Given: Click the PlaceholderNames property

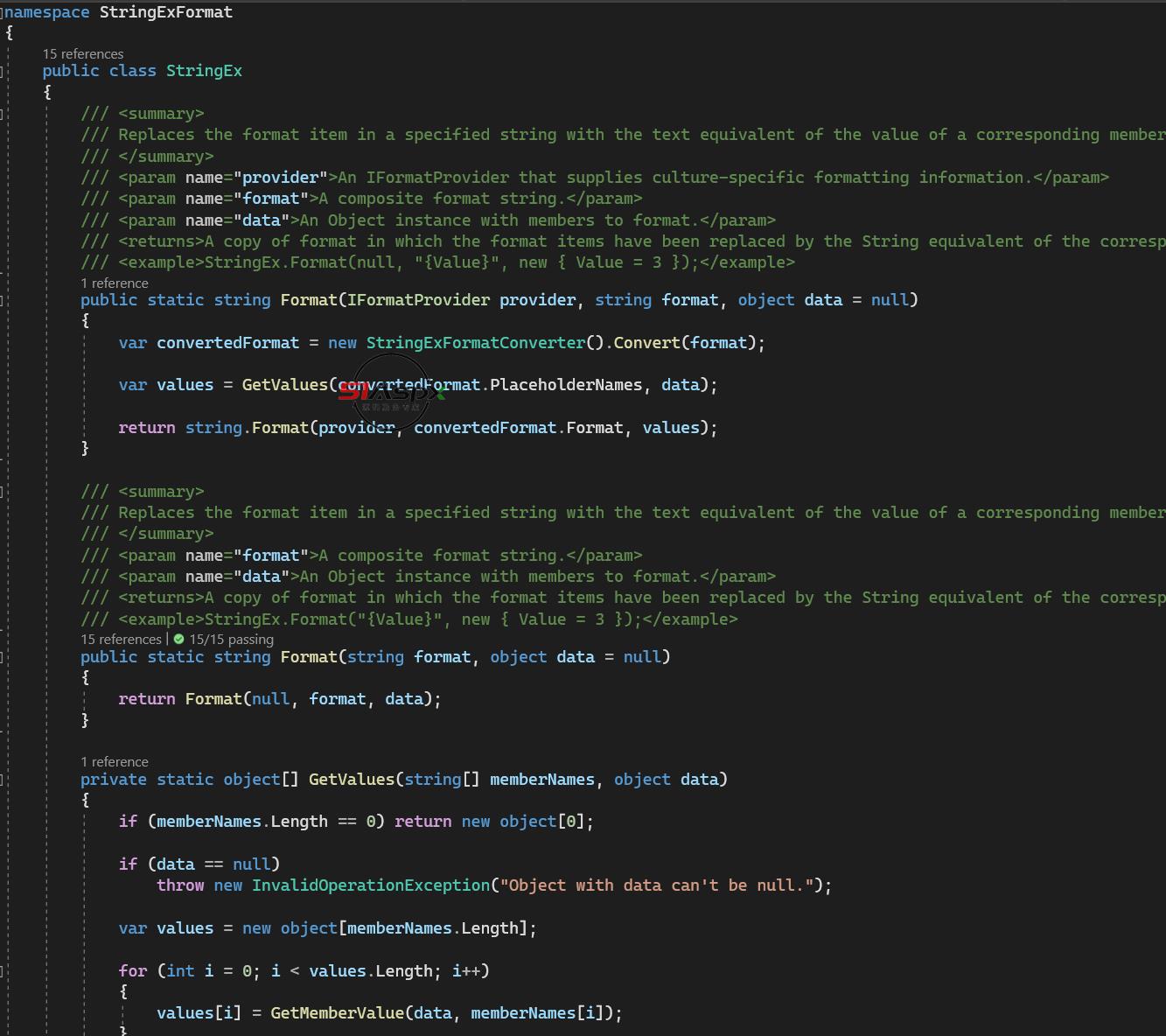Looking at the screenshot, I should click(x=565, y=385).
